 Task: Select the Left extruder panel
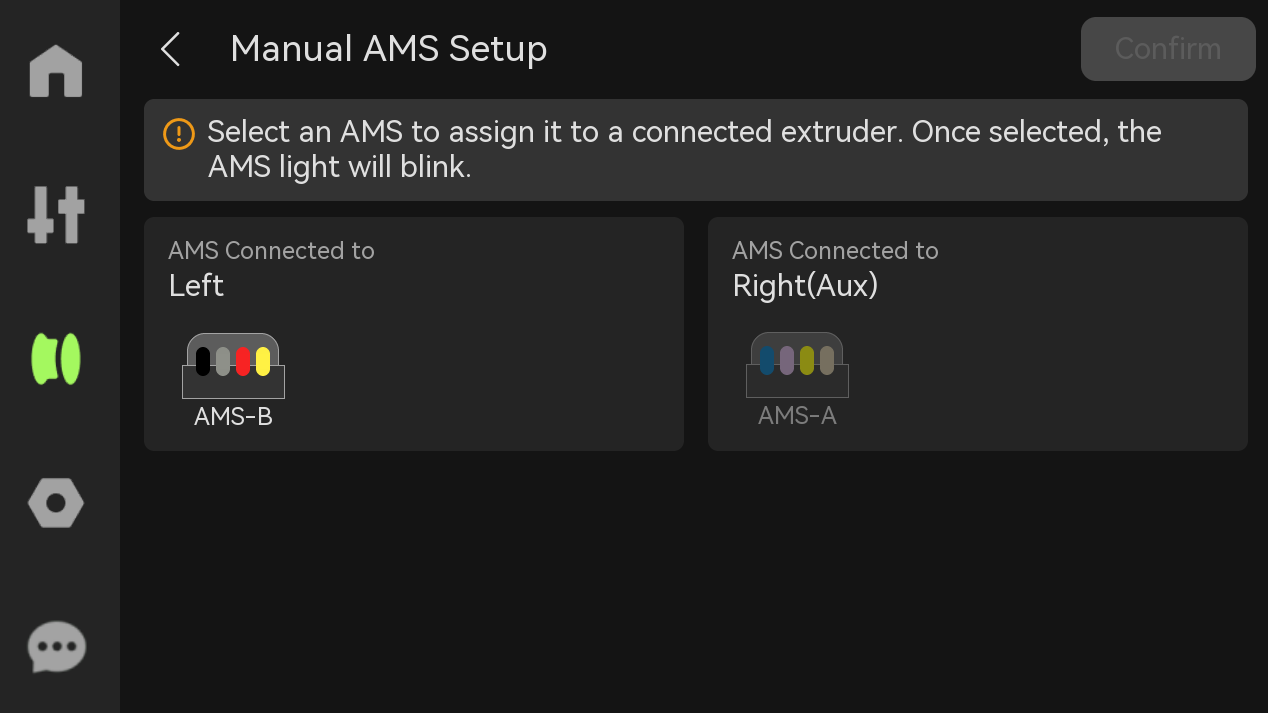click(x=414, y=334)
